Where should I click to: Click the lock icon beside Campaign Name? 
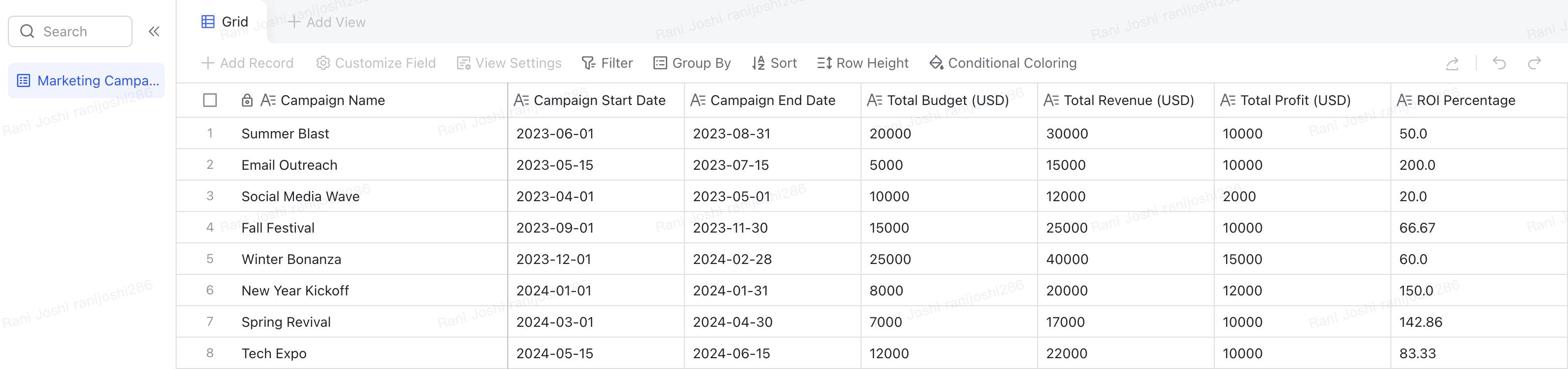pos(247,101)
